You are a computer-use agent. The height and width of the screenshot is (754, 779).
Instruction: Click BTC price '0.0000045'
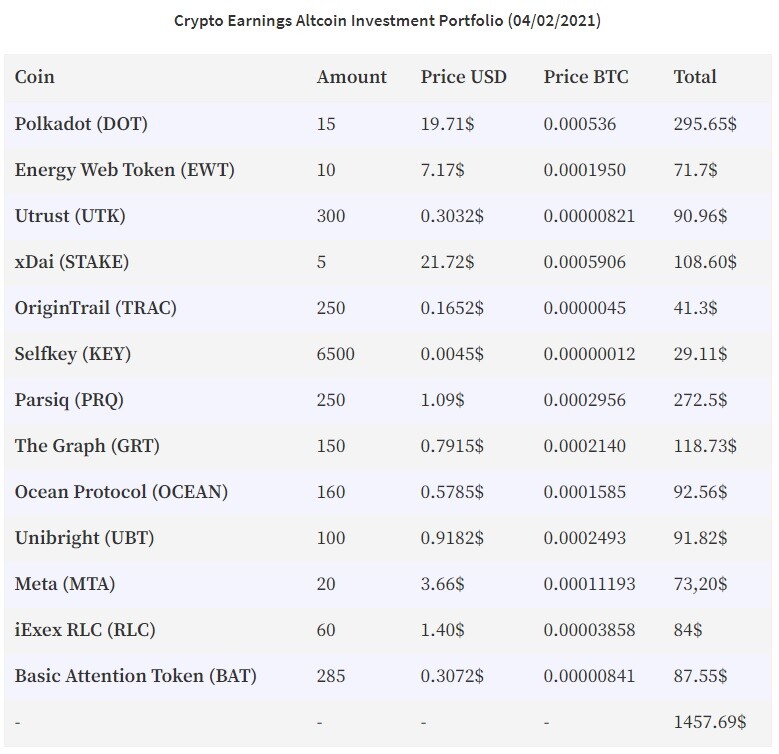coord(585,308)
